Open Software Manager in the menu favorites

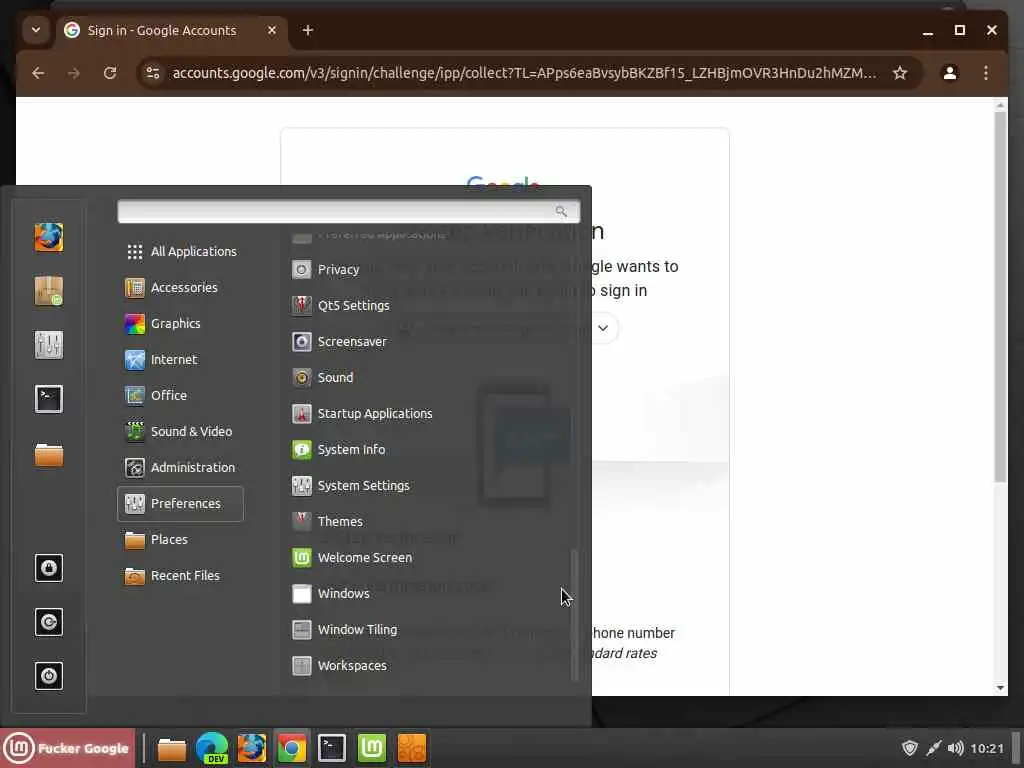[x=49, y=291]
